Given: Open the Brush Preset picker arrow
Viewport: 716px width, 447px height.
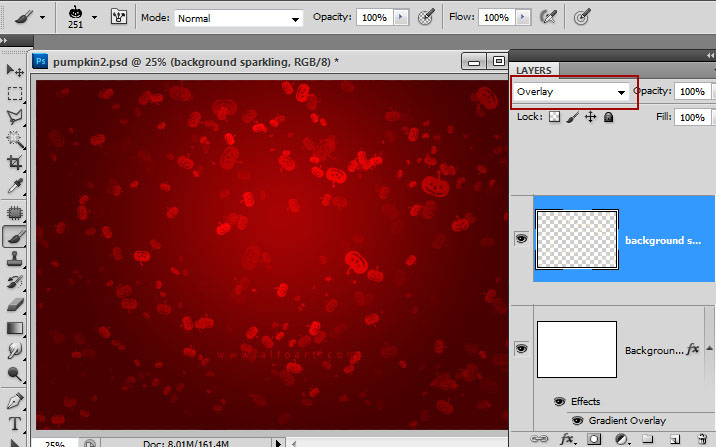Looking at the screenshot, I should coord(94,17).
